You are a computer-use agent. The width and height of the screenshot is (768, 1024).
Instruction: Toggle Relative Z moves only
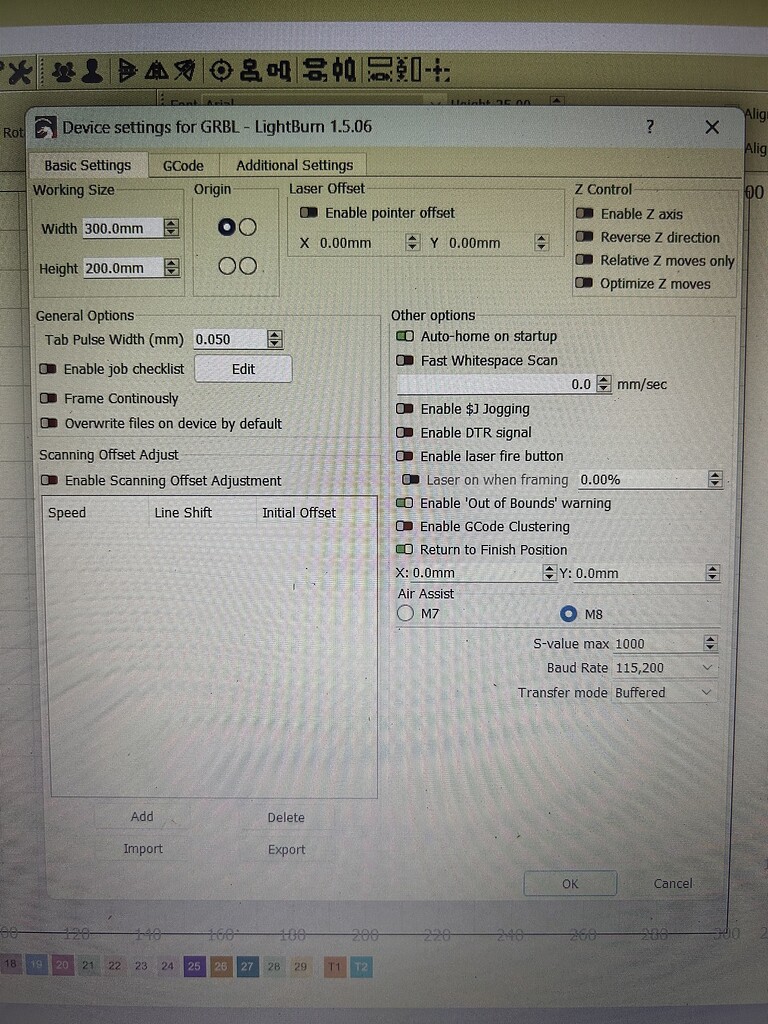click(584, 260)
